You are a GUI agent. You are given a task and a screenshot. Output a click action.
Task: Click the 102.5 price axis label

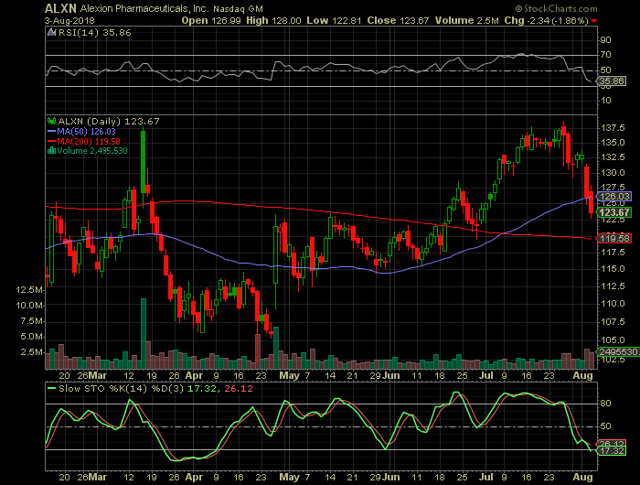click(x=613, y=359)
